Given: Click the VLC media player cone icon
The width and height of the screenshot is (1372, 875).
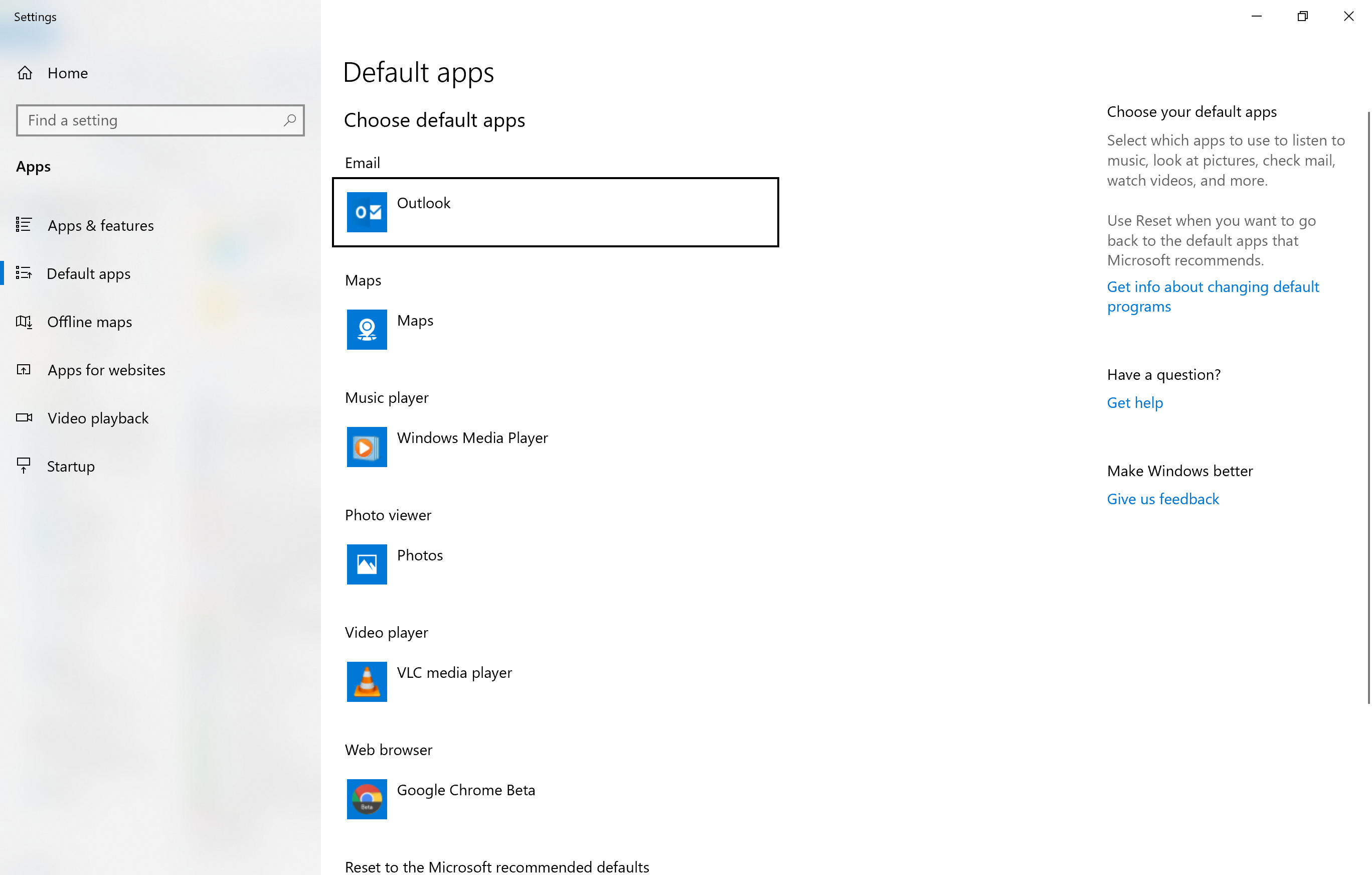Looking at the screenshot, I should [367, 682].
